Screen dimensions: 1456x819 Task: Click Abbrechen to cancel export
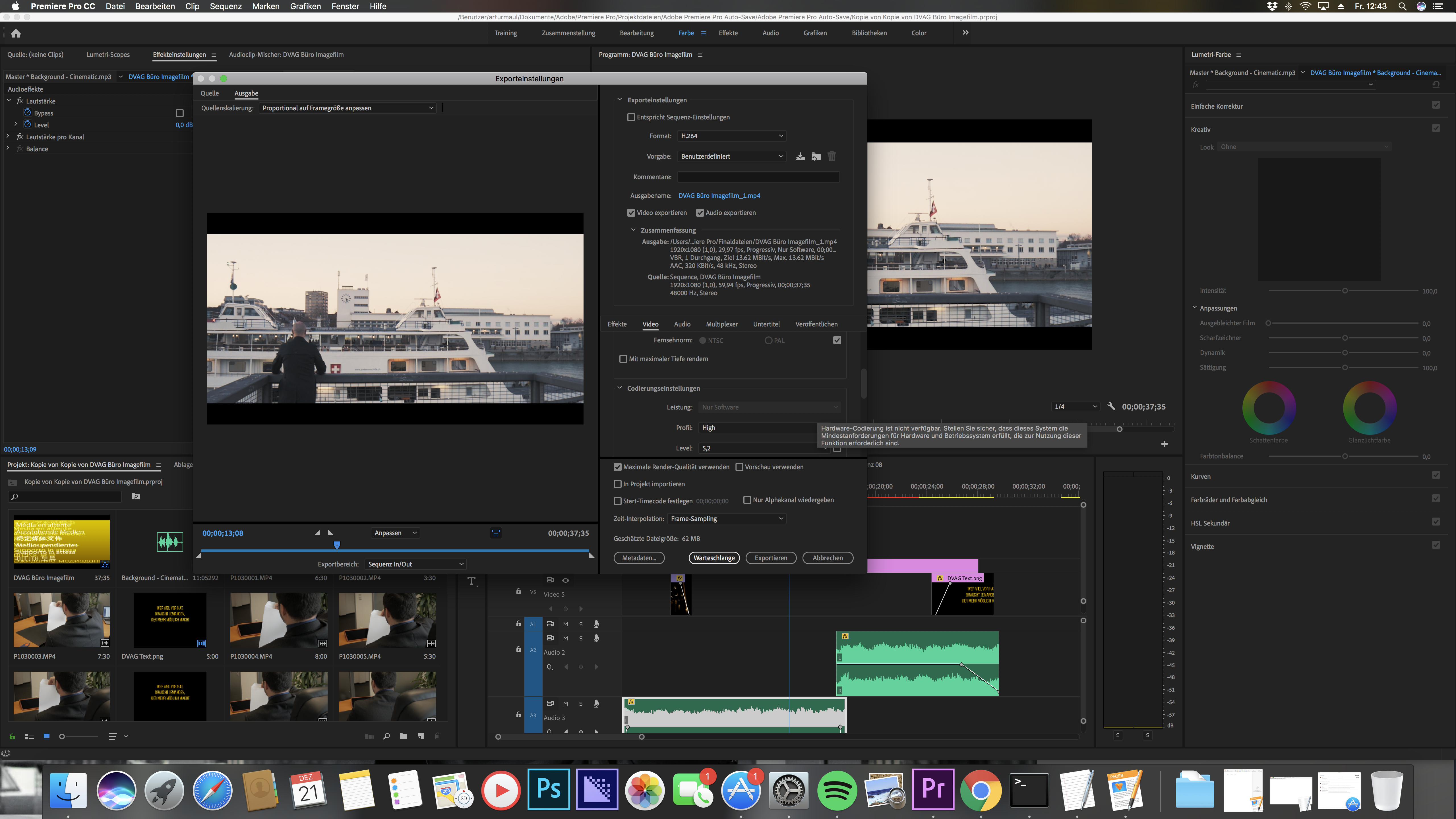pos(828,558)
